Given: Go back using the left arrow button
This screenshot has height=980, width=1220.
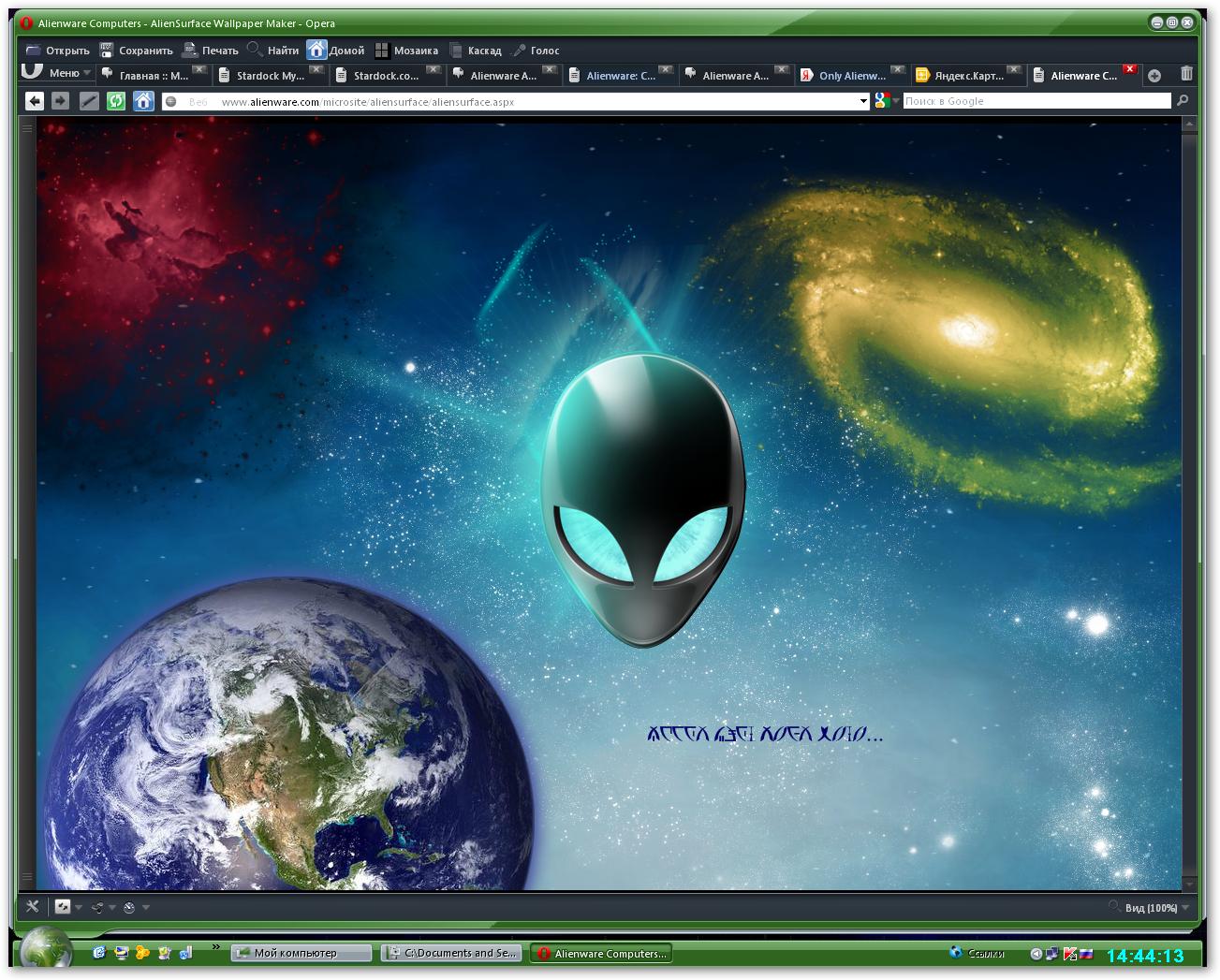Looking at the screenshot, I should click(x=35, y=101).
